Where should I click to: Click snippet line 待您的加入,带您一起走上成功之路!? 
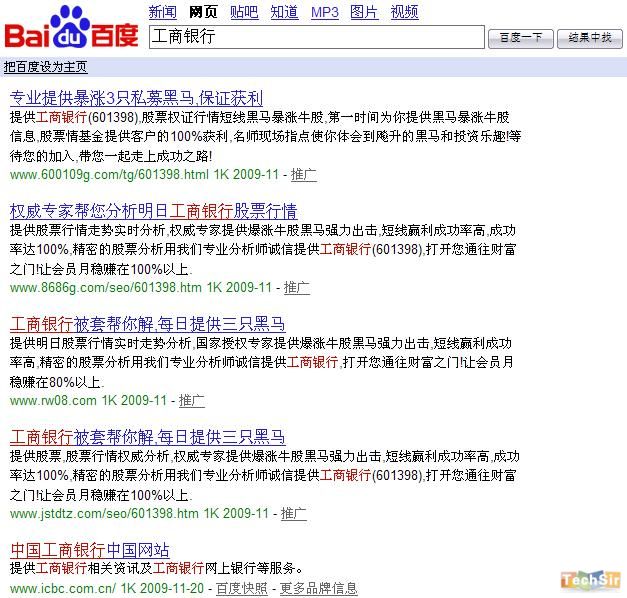[x=111, y=156]
